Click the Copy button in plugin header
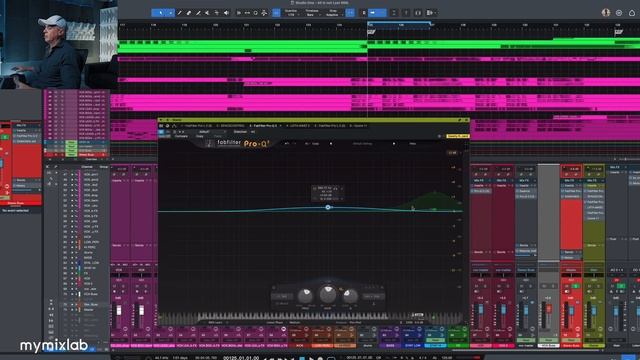 [200, 136]
